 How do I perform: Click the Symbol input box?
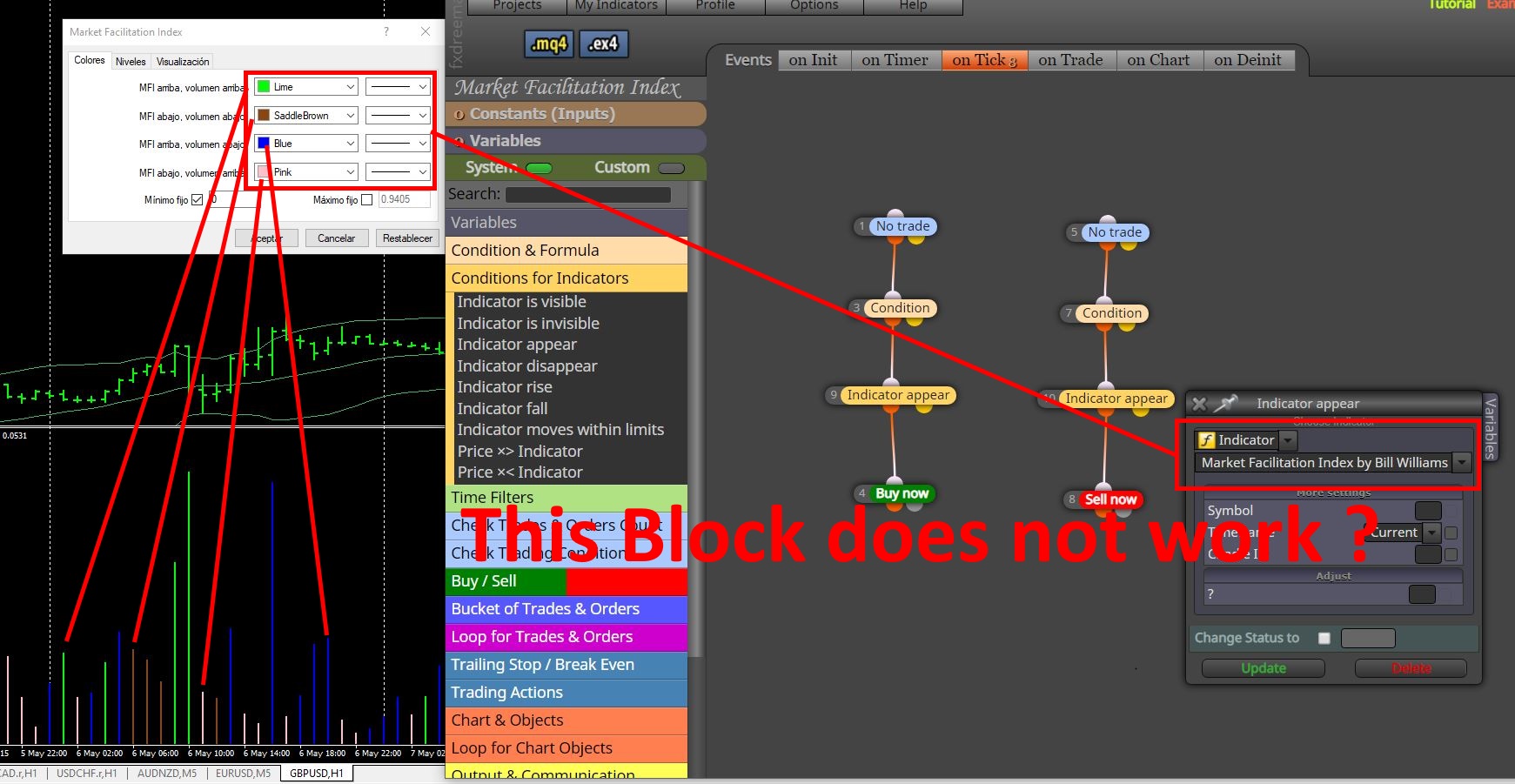click(x=1428, y=511)
